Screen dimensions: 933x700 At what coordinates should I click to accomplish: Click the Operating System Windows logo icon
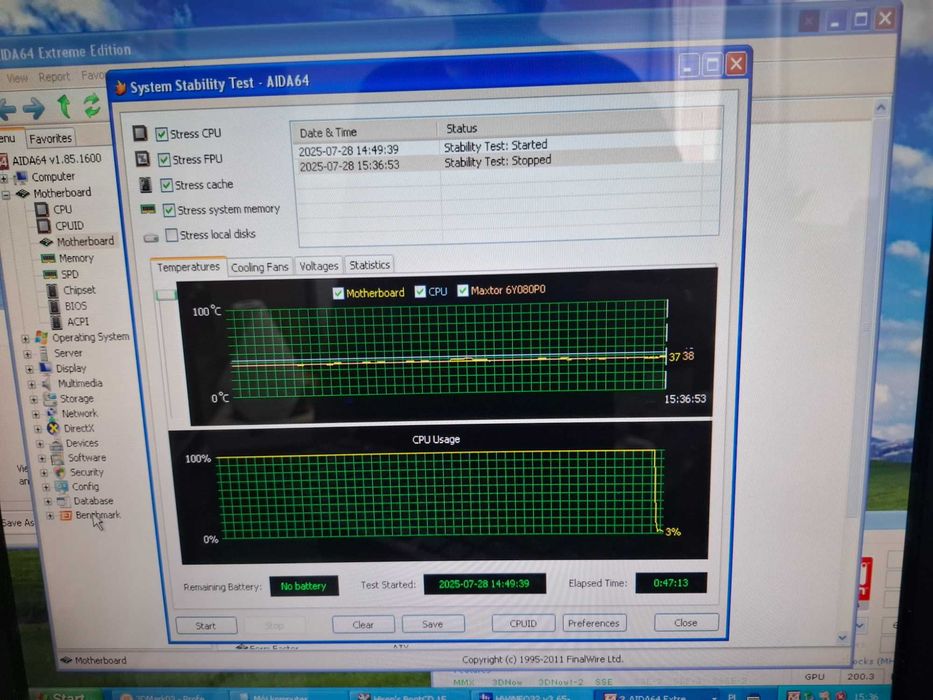41,338
